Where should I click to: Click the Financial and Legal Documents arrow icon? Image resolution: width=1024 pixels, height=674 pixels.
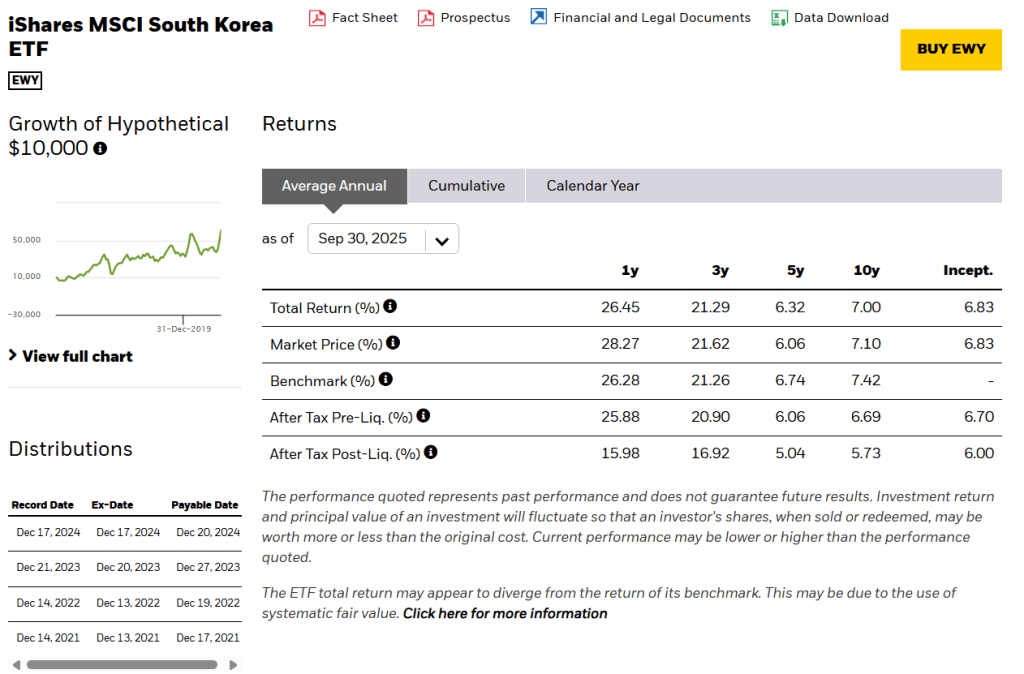(538, 17)
